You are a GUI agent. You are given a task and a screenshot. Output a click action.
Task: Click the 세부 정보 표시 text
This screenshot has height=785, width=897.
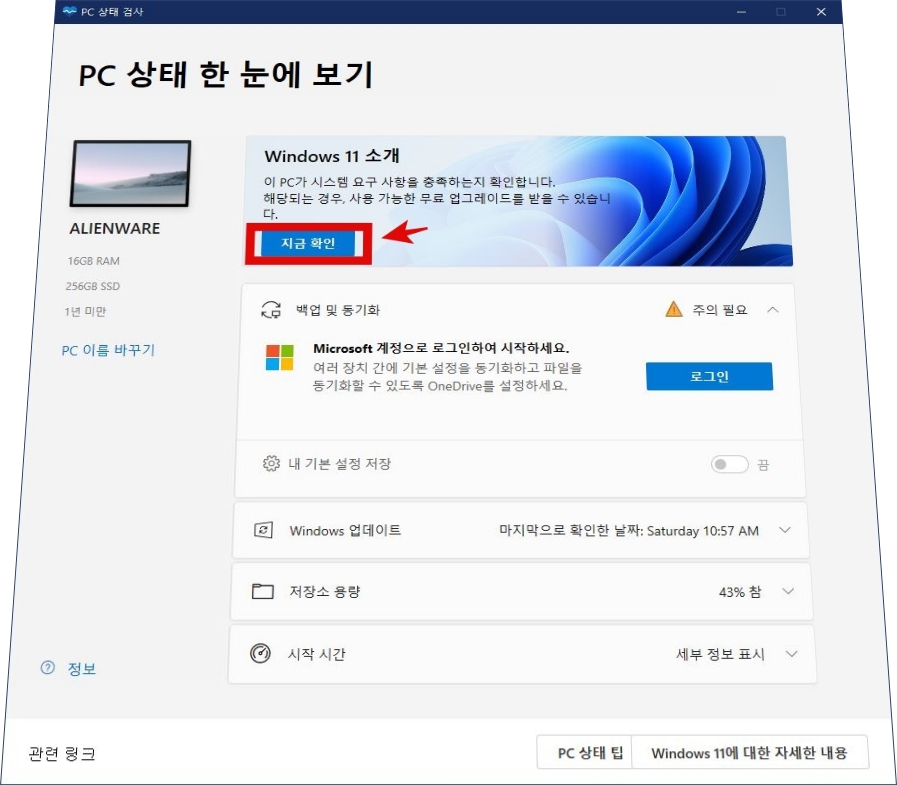(x=720, y=654)
